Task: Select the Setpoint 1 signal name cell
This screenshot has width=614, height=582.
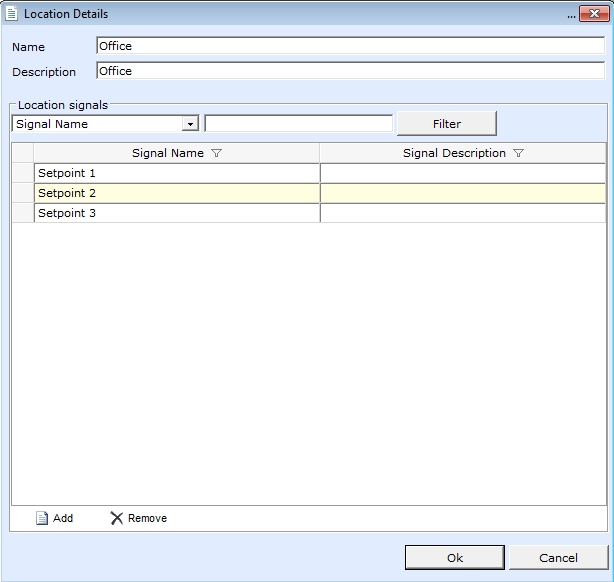Action: click(x=176, y=173)
